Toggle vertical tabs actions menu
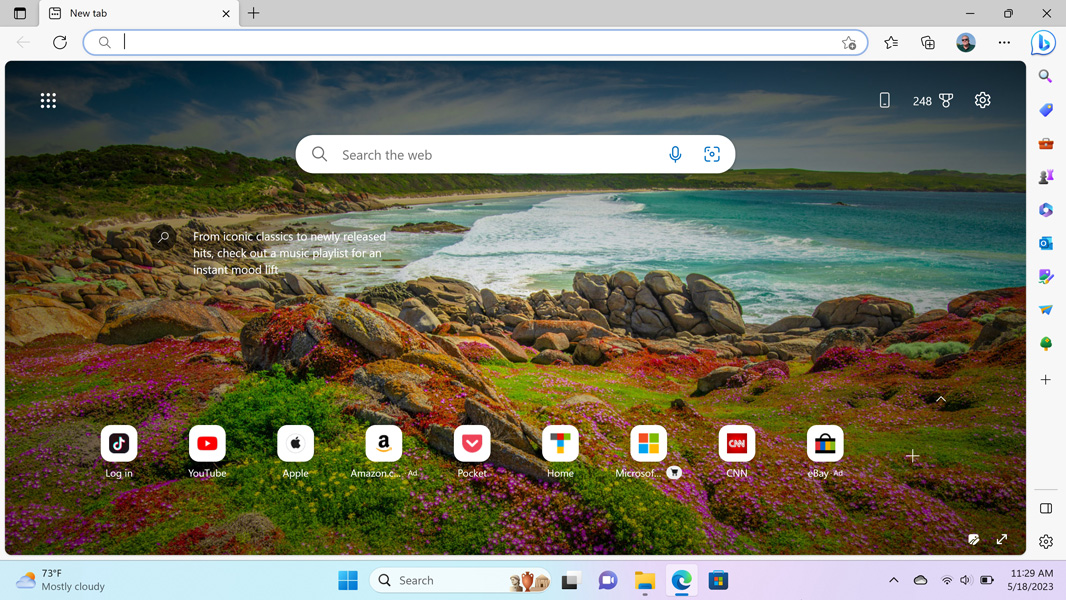 20,14
